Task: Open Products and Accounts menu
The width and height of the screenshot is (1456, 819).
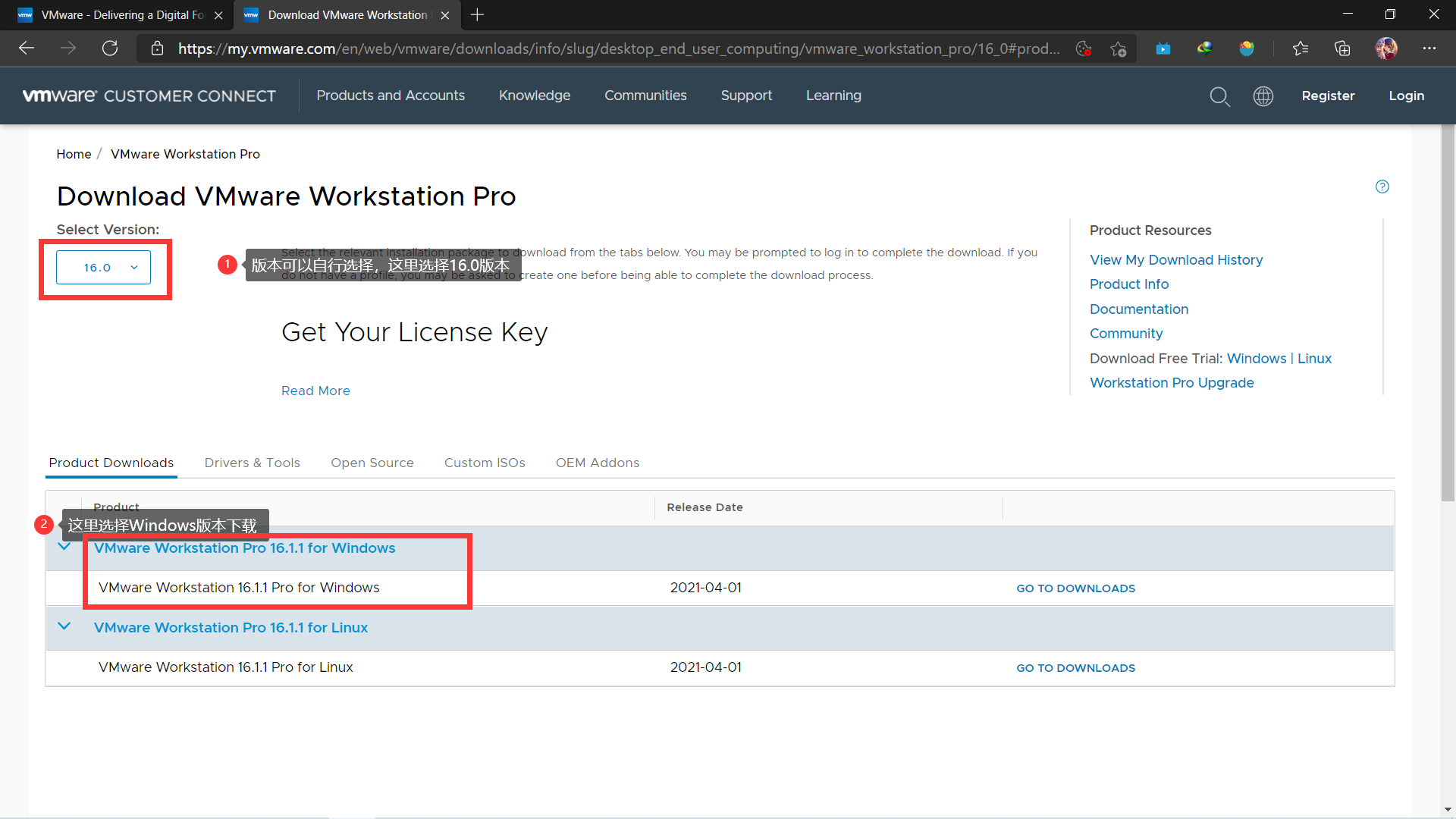Action: [x=390, y=96]
